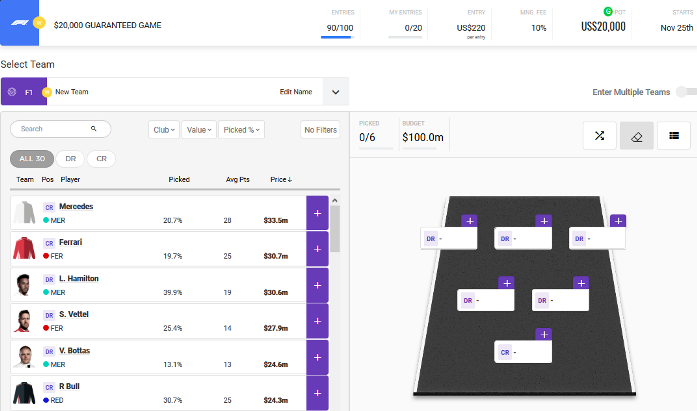This screenshot has width=697, height=411.
Task: Click the shuffle random team icon
Action: pyautogui.click(x=600, y=136)
